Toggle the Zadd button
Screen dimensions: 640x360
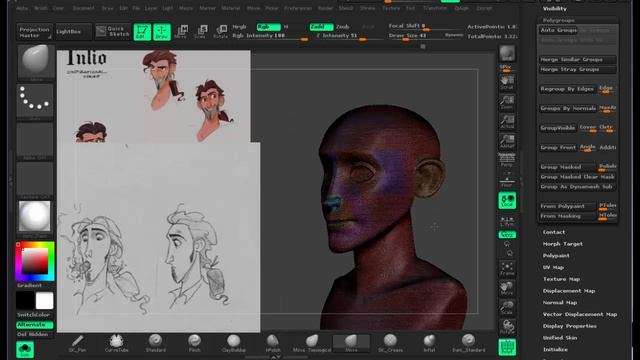pyautogui.click(x=321, y=27)
